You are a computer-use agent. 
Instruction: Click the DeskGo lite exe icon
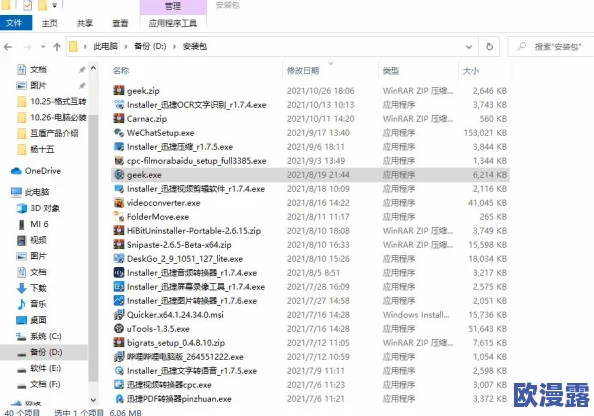119,259
